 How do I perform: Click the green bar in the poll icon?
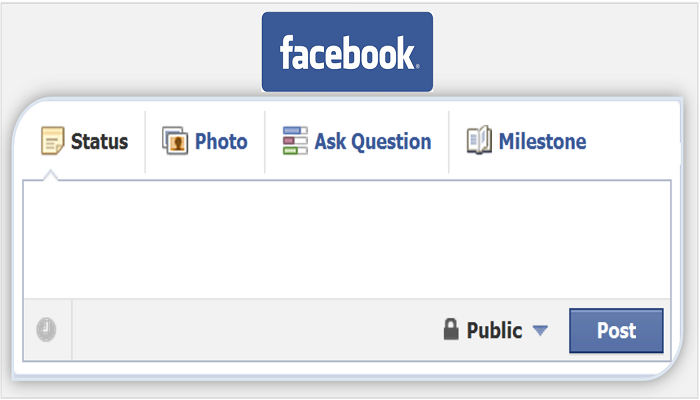pyautogui.click(x=295, y=150)
